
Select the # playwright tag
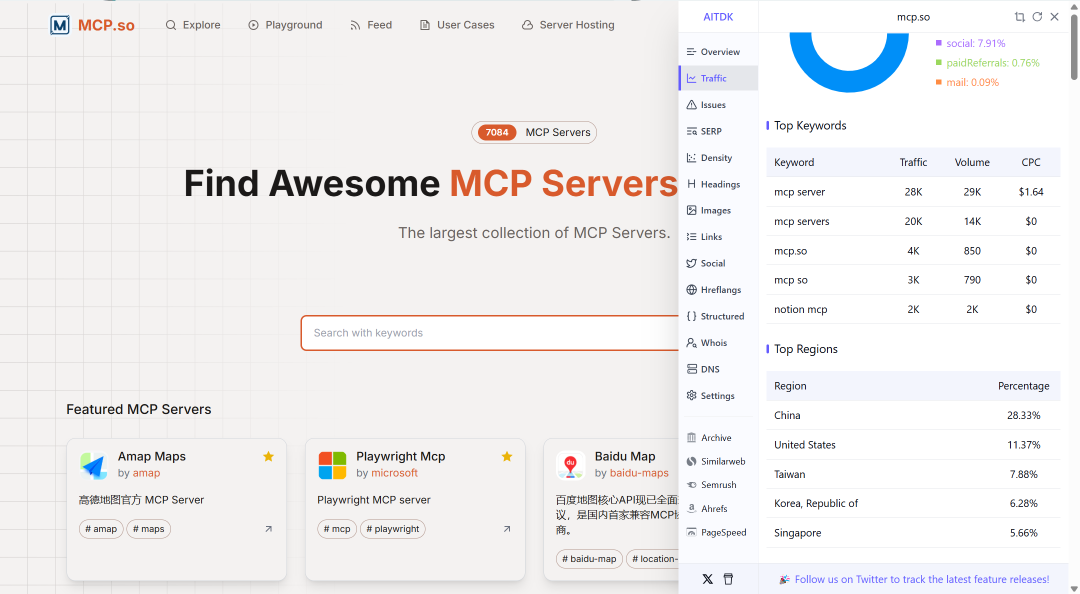393,529
